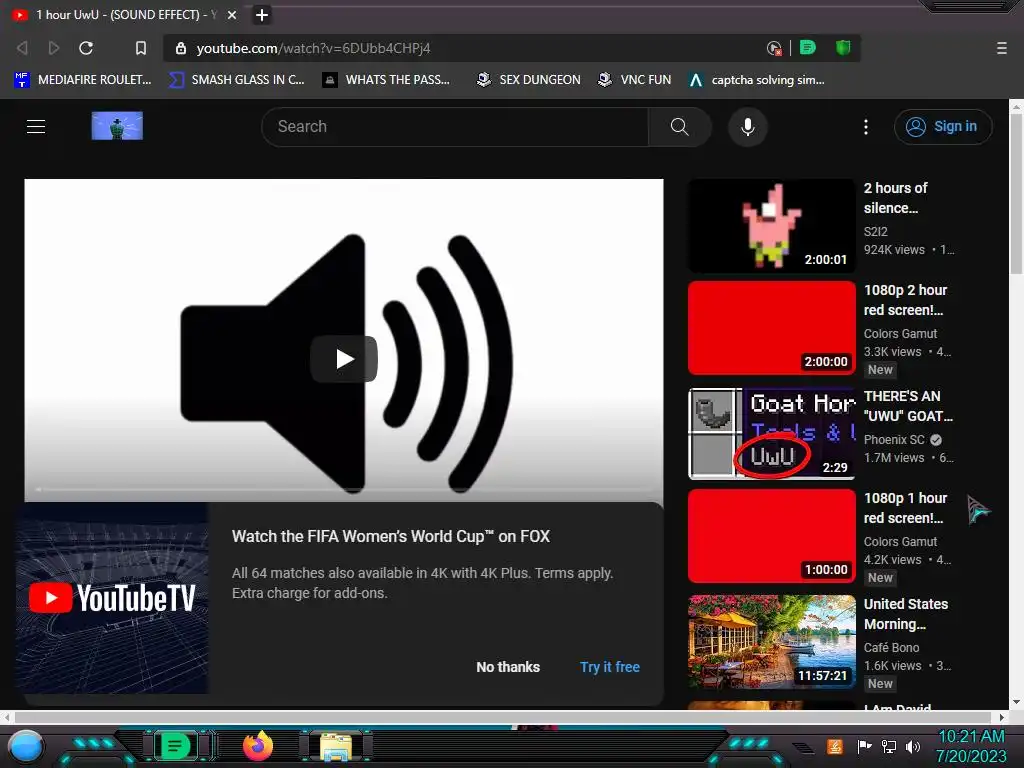Click the blocked media indicator icon in address bar

pos(774,48)
